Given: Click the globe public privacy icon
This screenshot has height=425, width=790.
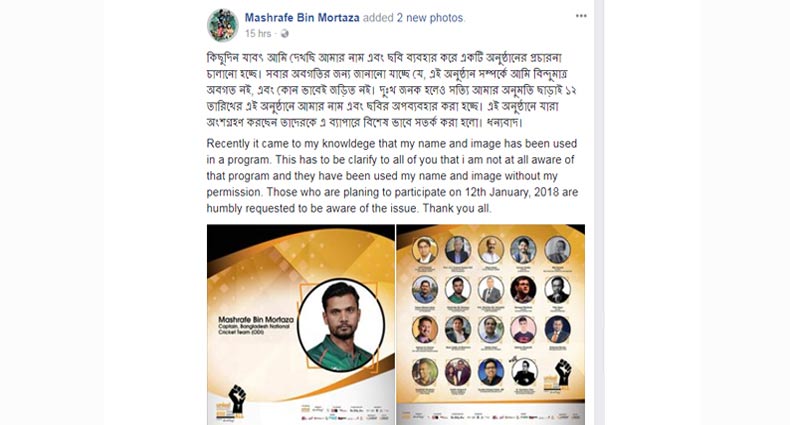Looking at the screenshot, I should coord(285,34).
